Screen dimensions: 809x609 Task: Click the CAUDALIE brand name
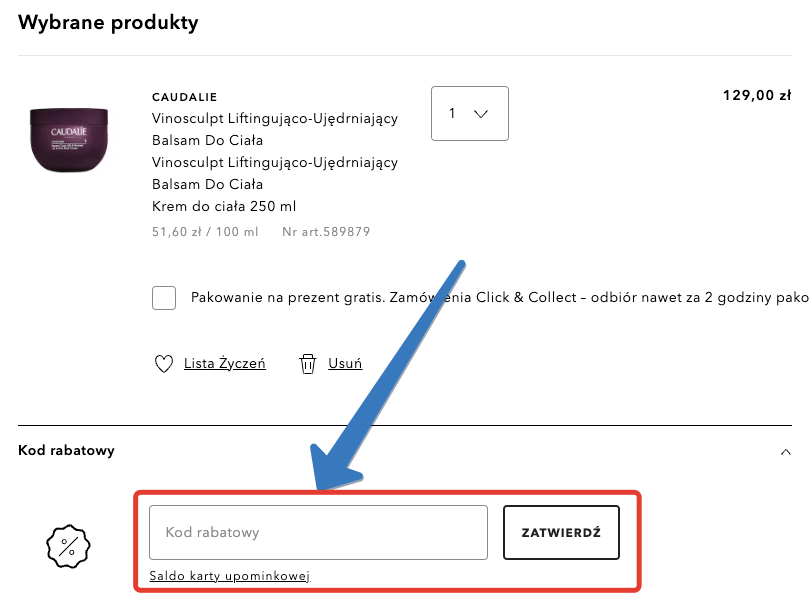click(186, 97)
